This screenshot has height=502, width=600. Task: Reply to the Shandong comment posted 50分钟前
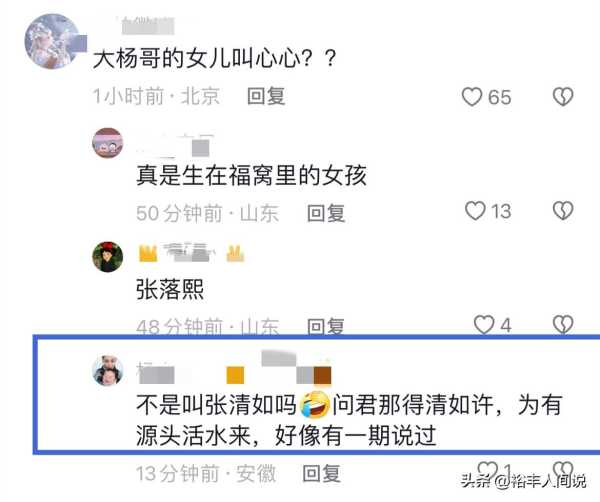326,213
